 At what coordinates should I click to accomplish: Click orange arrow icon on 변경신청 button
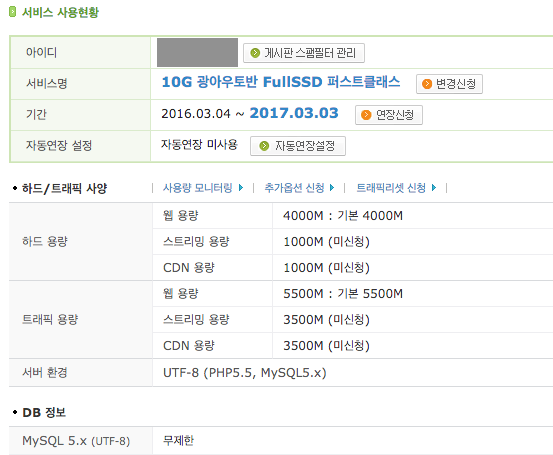click(x=427, y=84)
